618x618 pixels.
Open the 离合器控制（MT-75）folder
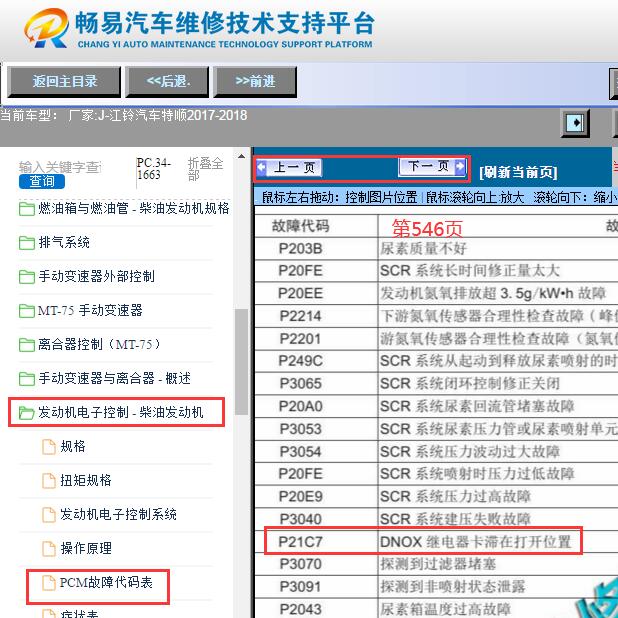coord(99,344)
